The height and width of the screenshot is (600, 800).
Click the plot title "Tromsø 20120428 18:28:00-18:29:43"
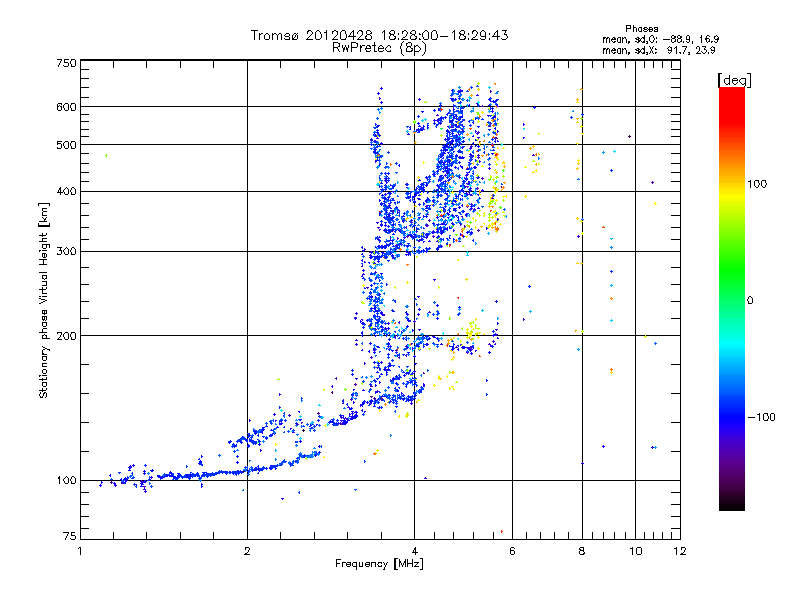pyautogui.click(x=380, y=35)
